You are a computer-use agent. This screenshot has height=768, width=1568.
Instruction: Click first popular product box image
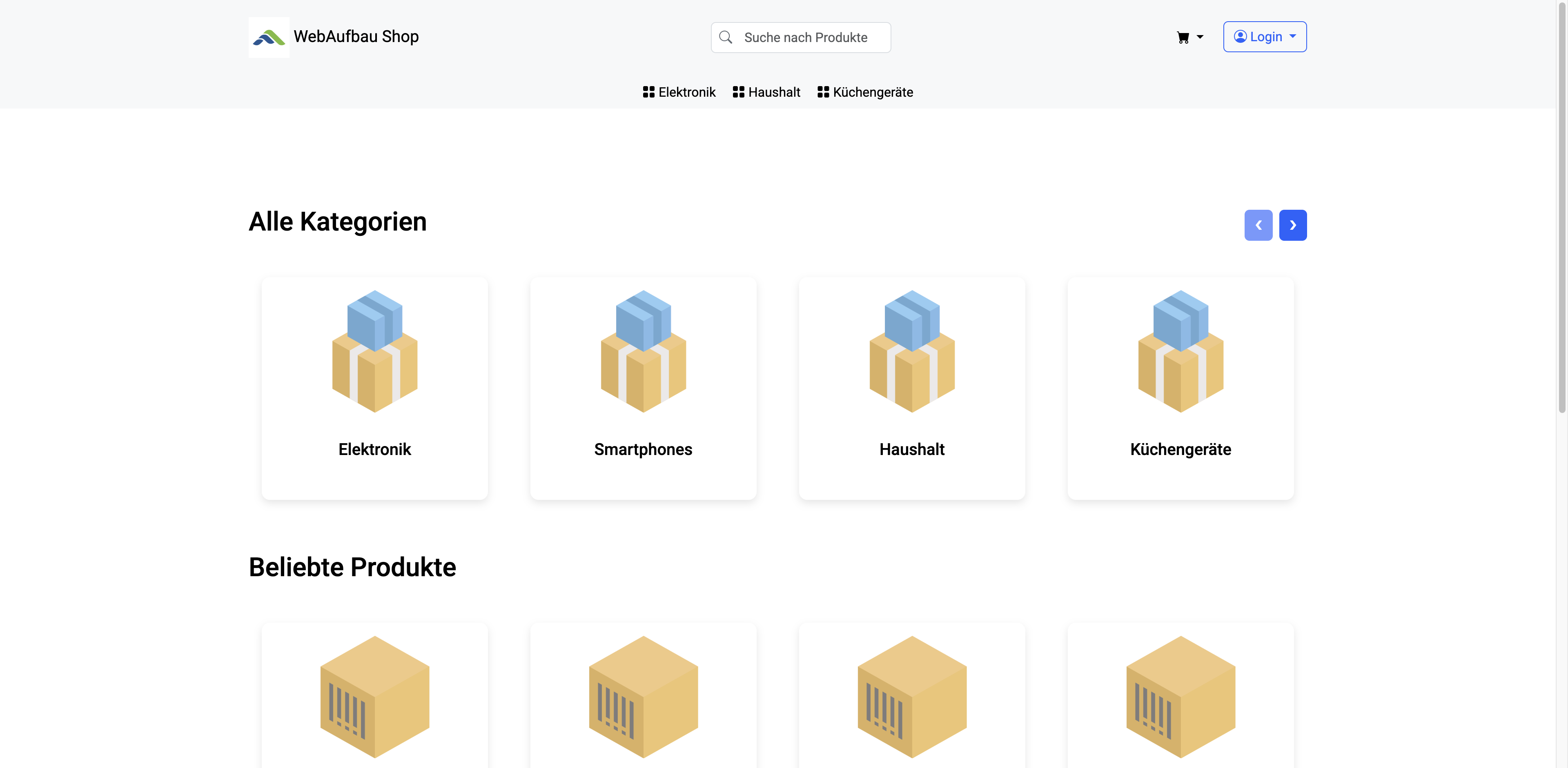pos(374,696)
